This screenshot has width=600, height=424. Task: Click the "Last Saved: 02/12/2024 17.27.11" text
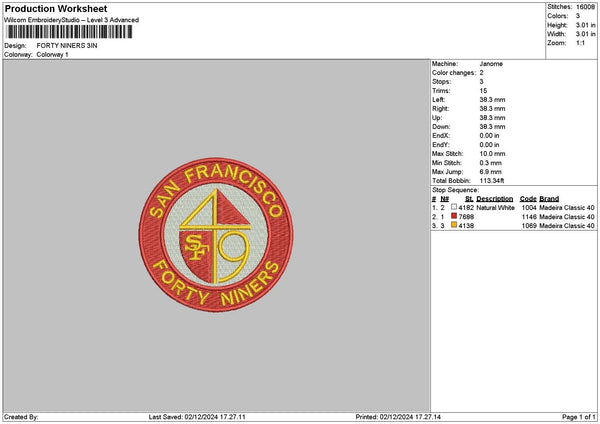[x=197, y=417]
